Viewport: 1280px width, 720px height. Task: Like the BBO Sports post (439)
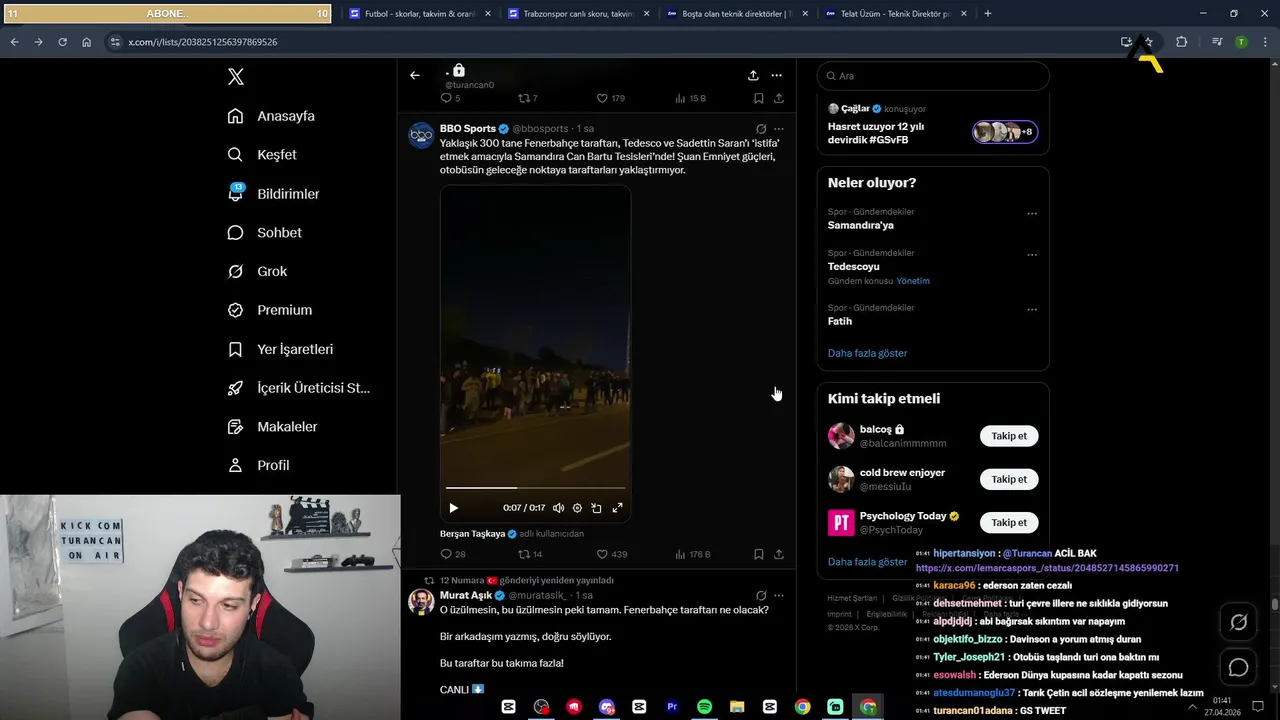pos(611,554)
